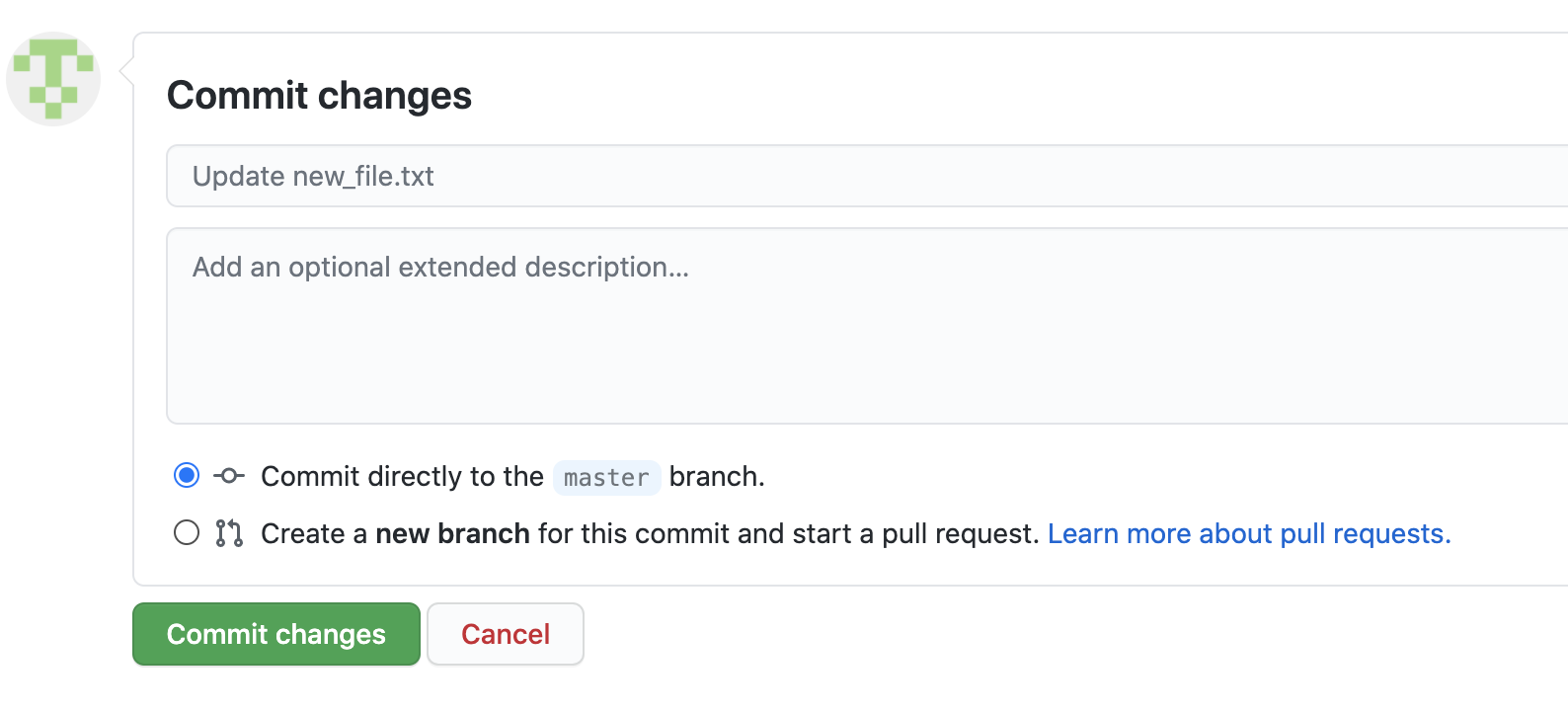The image size is (1568, 711).
Task: Select the commit directly to master radio
Action: [187, 476]
